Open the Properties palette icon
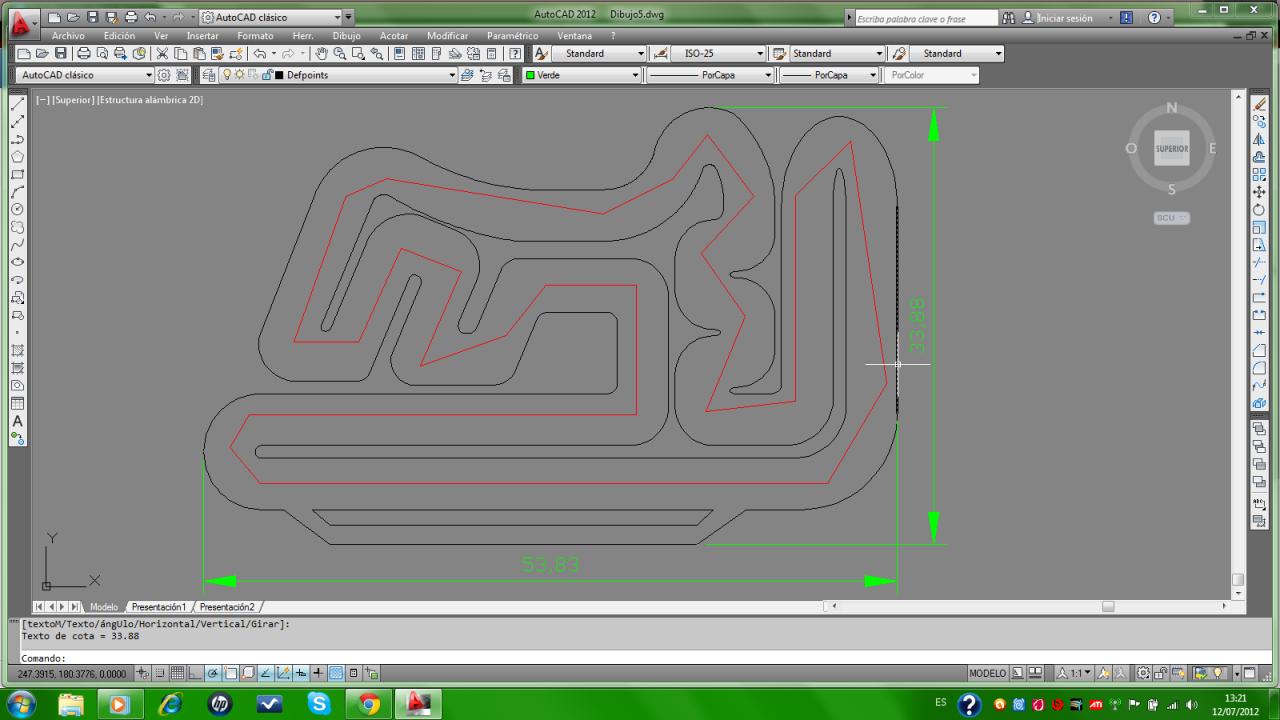The height and width of the screenshot is (720, 1280). (x=400, y=53)
